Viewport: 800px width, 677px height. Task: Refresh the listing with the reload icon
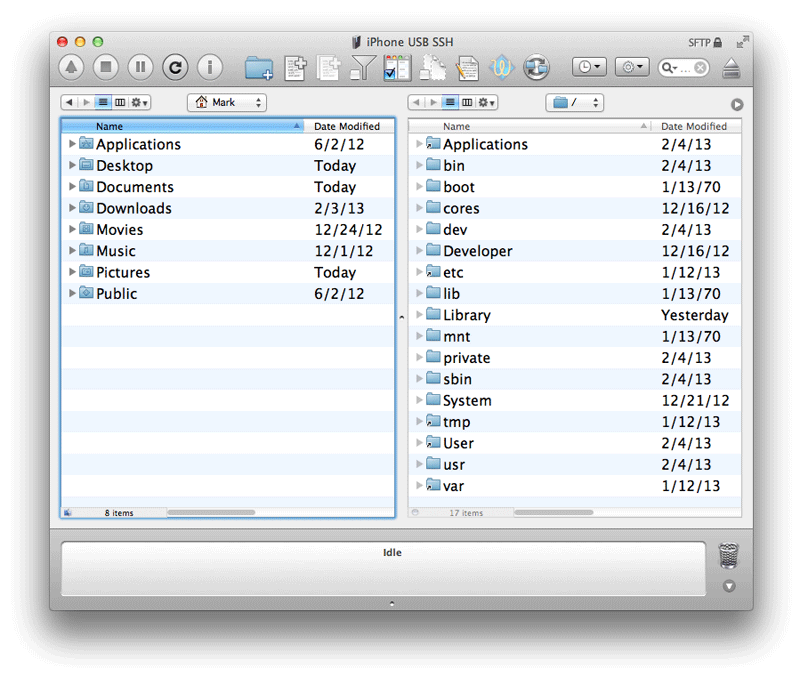click(175, 67)
